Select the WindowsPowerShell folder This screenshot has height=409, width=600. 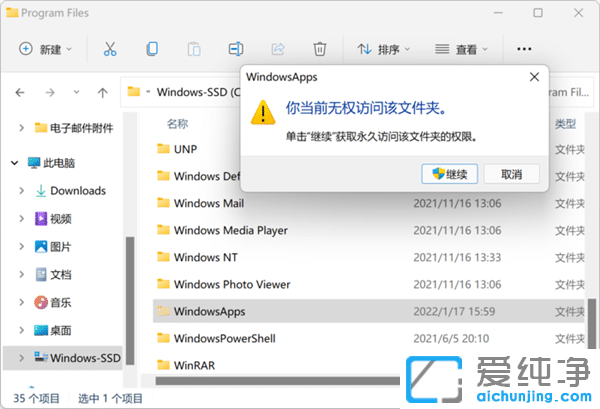click(x=368, y=338)
